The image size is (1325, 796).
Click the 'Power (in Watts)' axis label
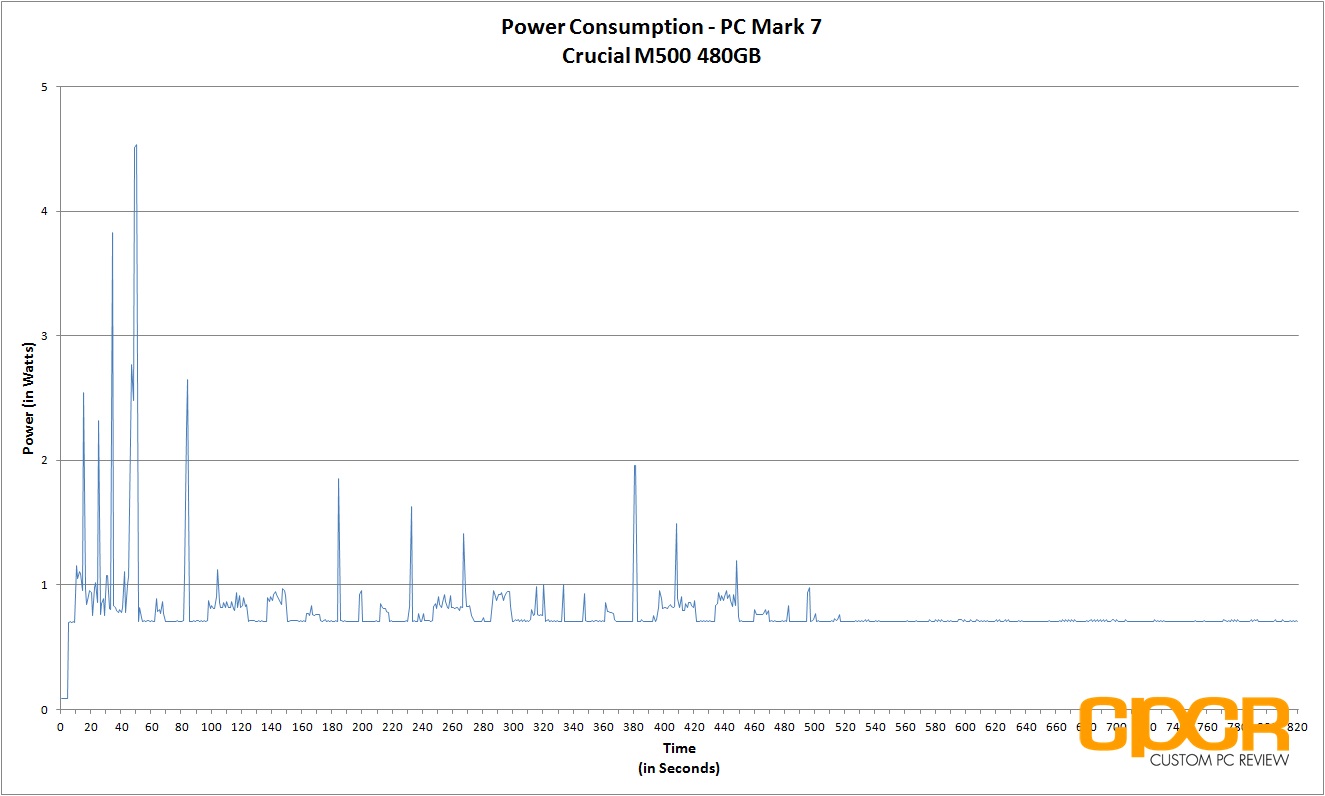tap(29, 397)
